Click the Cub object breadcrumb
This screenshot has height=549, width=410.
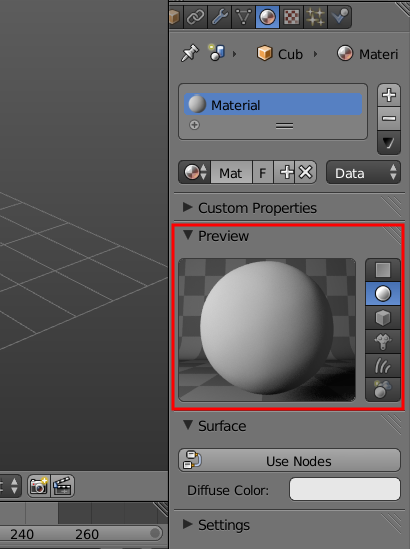(280, 54)
